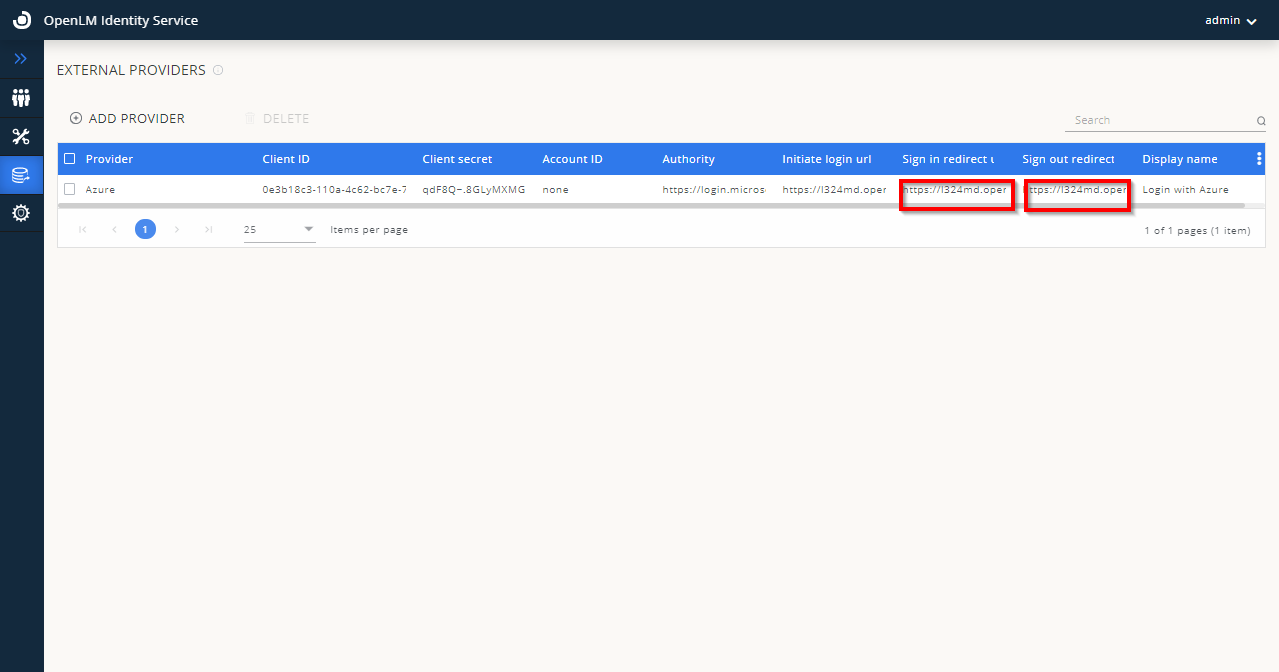Select the External Providers database icon
The image size is (1279, 672).
[21, 175]
